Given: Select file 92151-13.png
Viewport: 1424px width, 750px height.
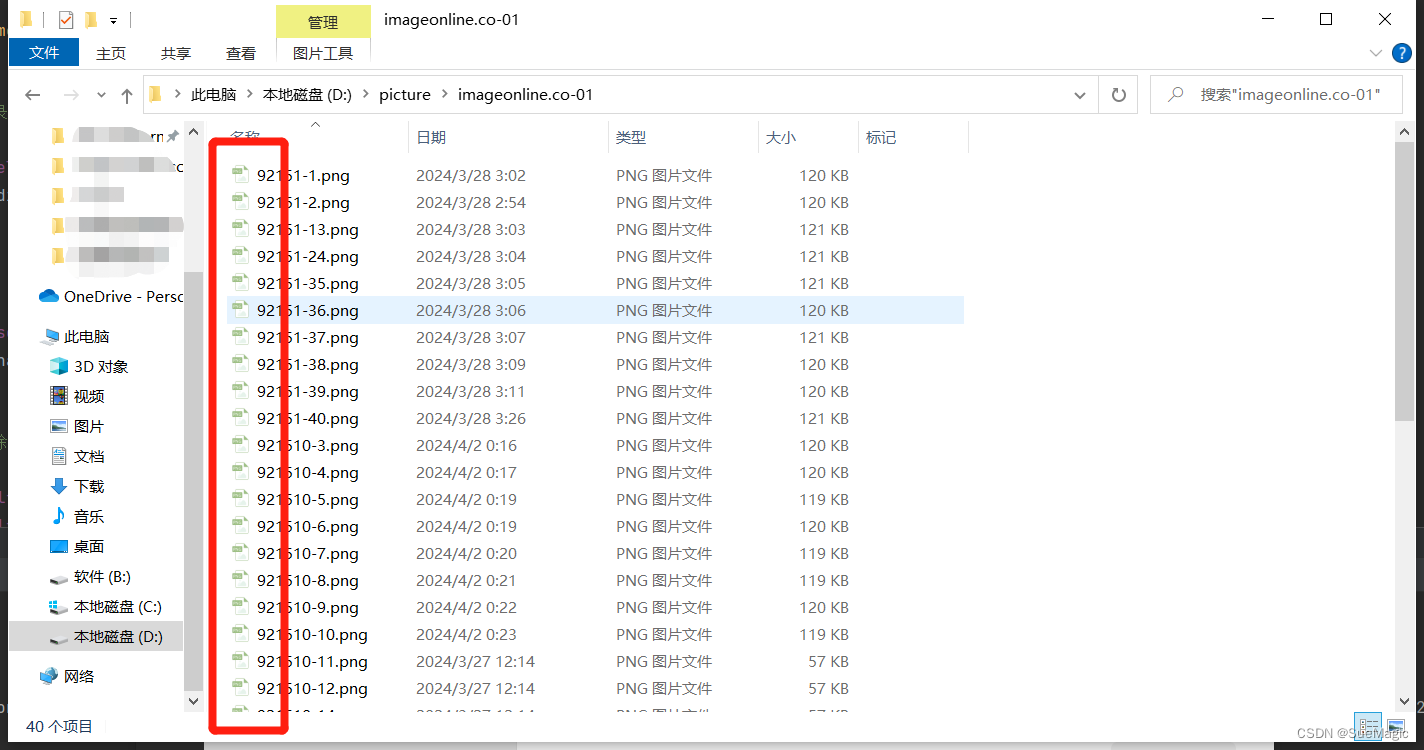Looking at the screenshot, I should click(x=307, y=230).
